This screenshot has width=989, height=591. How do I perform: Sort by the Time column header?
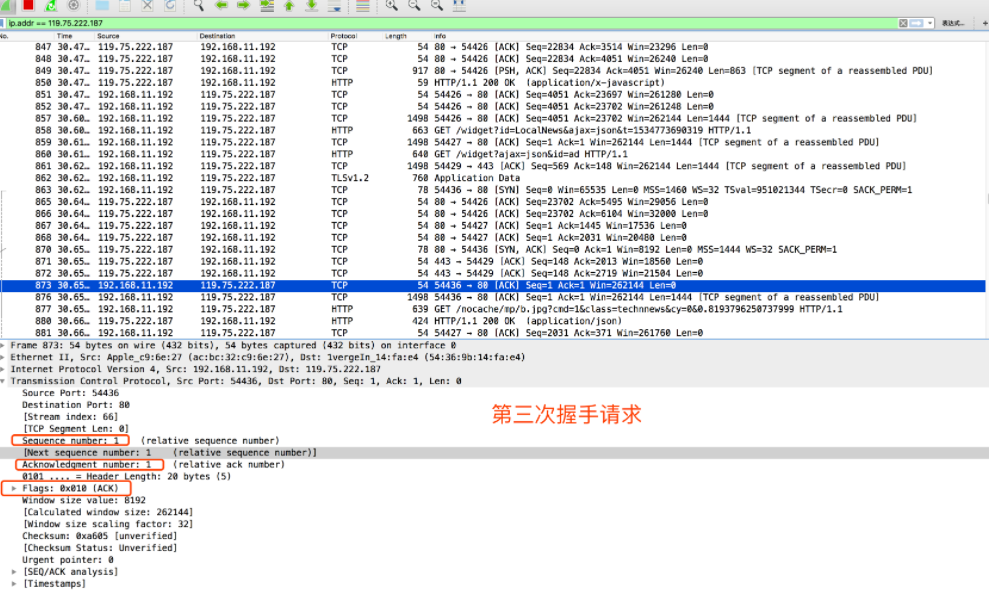74,36
